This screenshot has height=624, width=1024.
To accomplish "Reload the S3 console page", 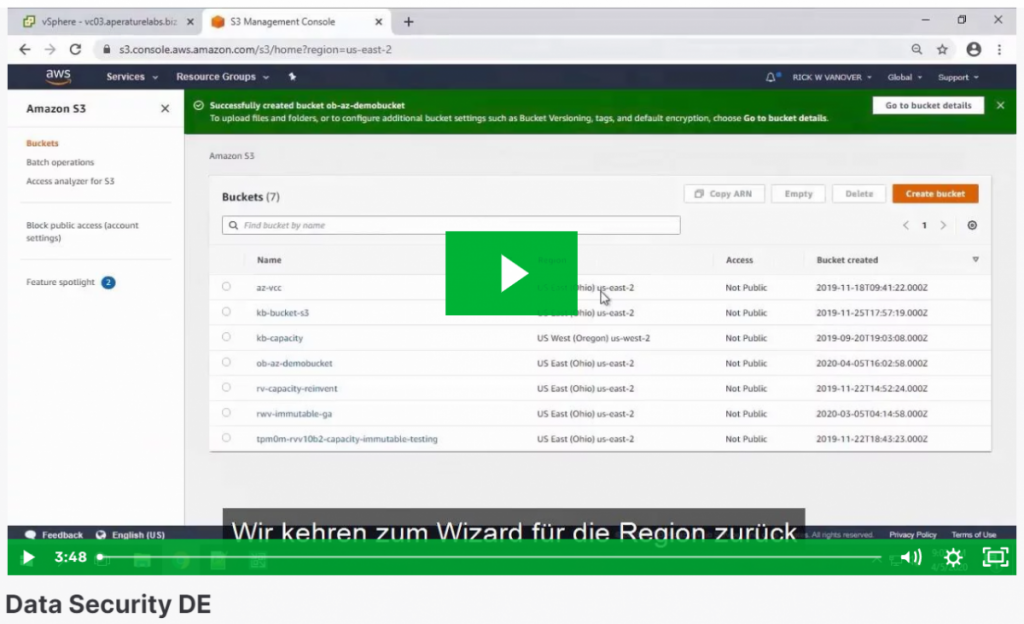I will (76, 49).
